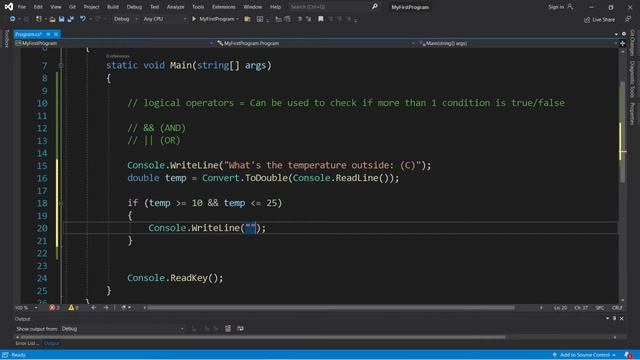This screenshot has height=360, width=640.
Task: Switch to the Error List tab
Action: pyautogui.click(x=27, y=343)
